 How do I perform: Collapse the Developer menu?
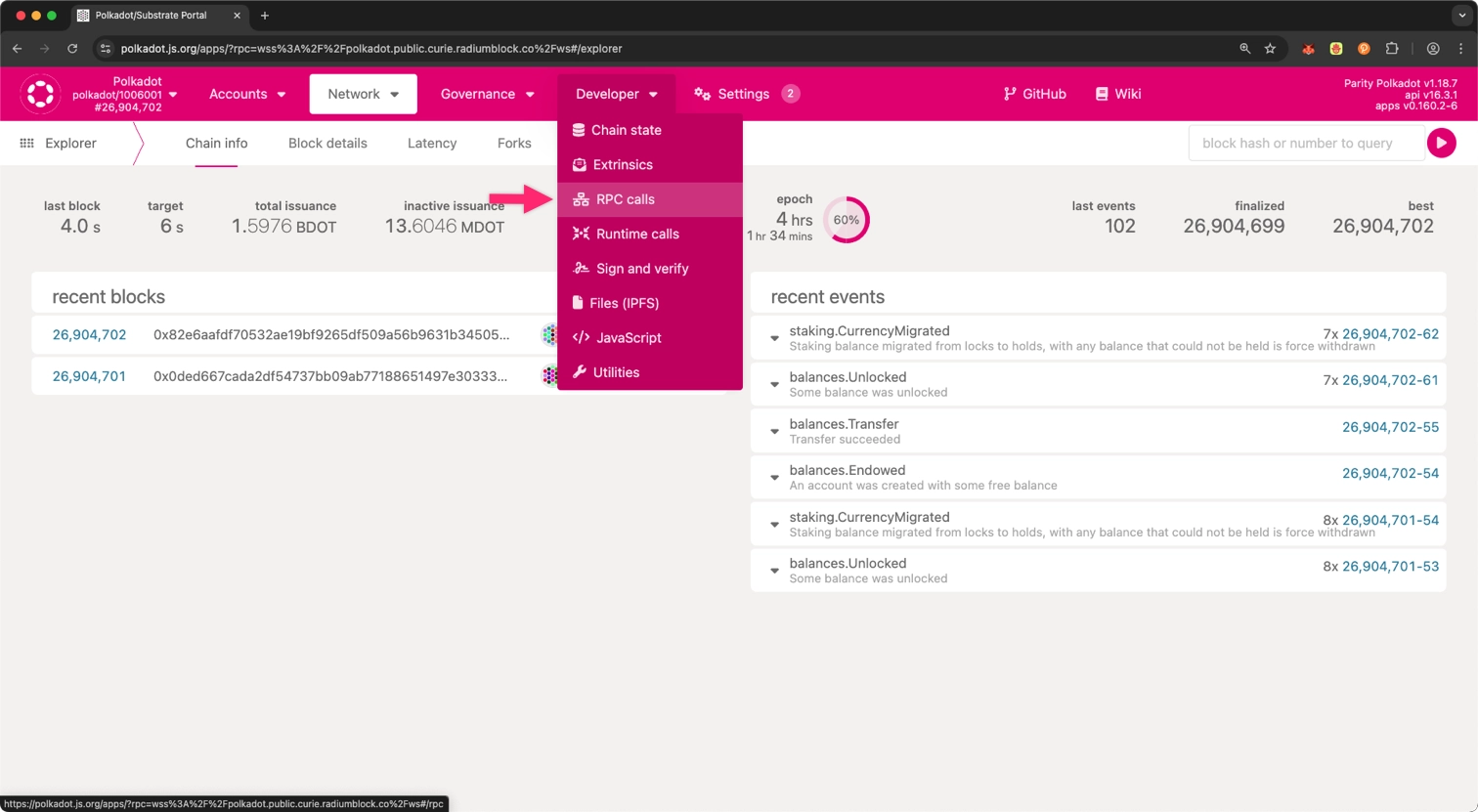[x=617, y=94]
